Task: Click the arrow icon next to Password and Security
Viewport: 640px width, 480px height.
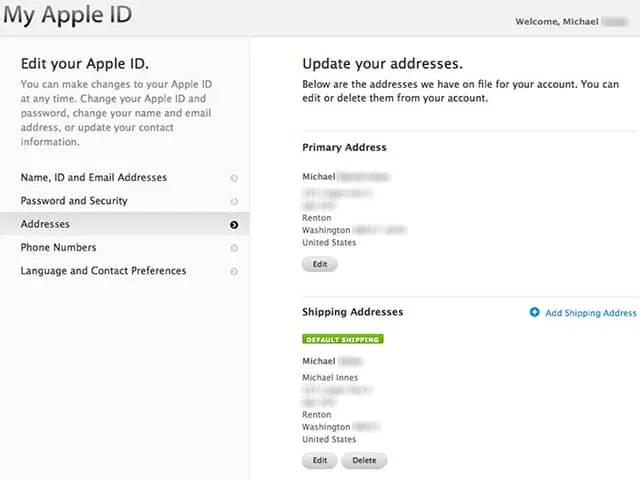Action: tap(234, 201)
